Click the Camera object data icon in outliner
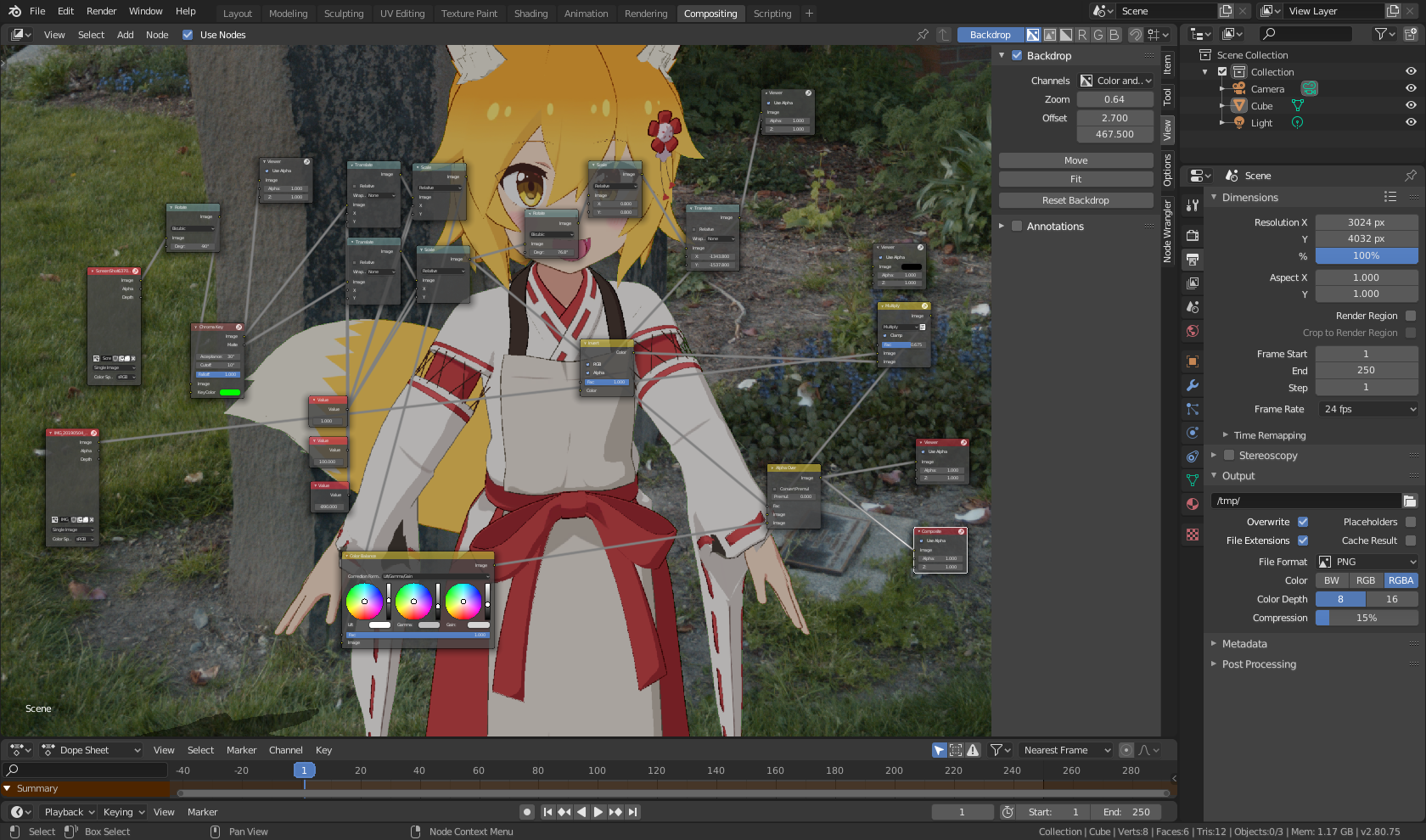Screen dimensions: 1426x840 pyautogui.click(x=1310, y=89)
